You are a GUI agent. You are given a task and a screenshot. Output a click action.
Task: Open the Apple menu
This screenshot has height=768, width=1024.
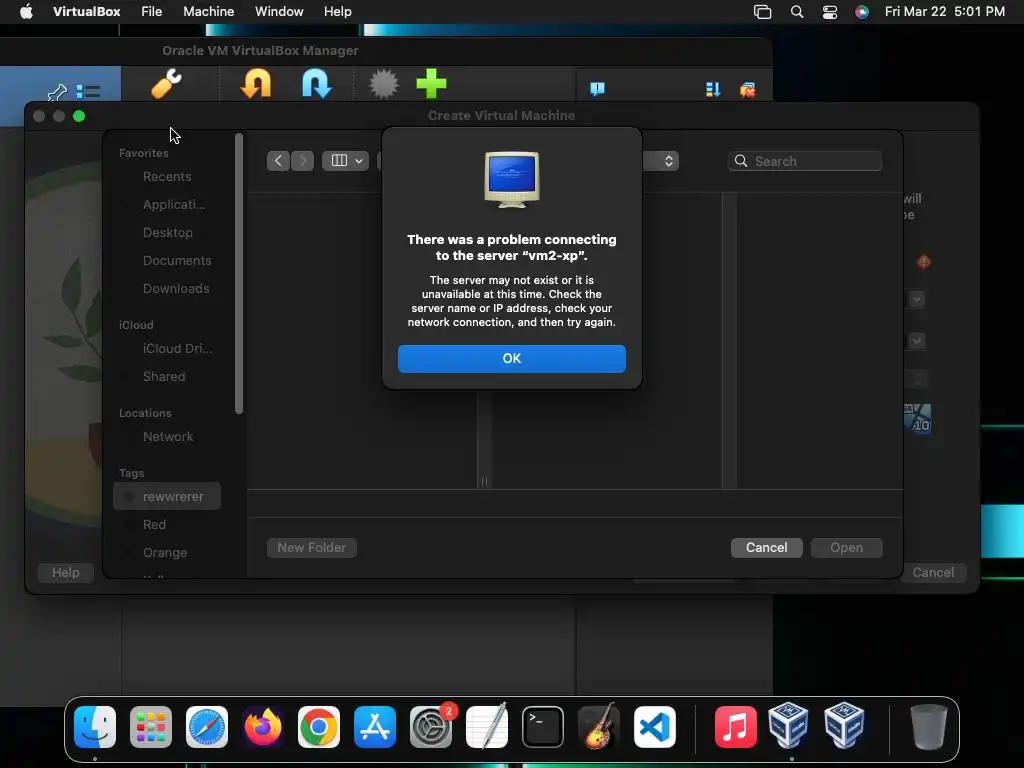(26, 11)
